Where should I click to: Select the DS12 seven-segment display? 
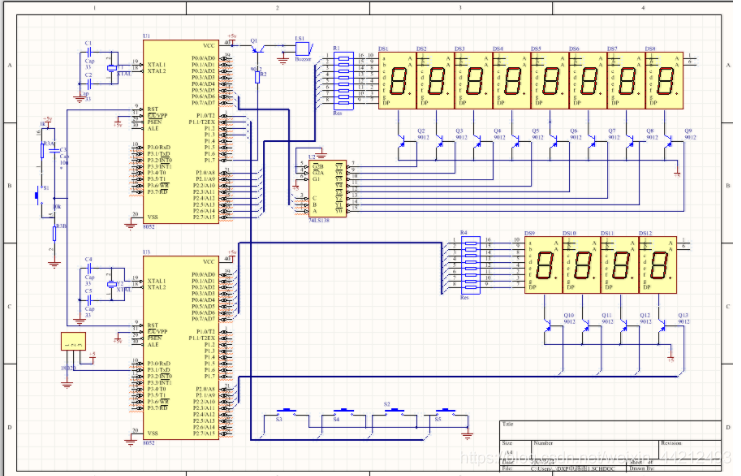(659, 265)
